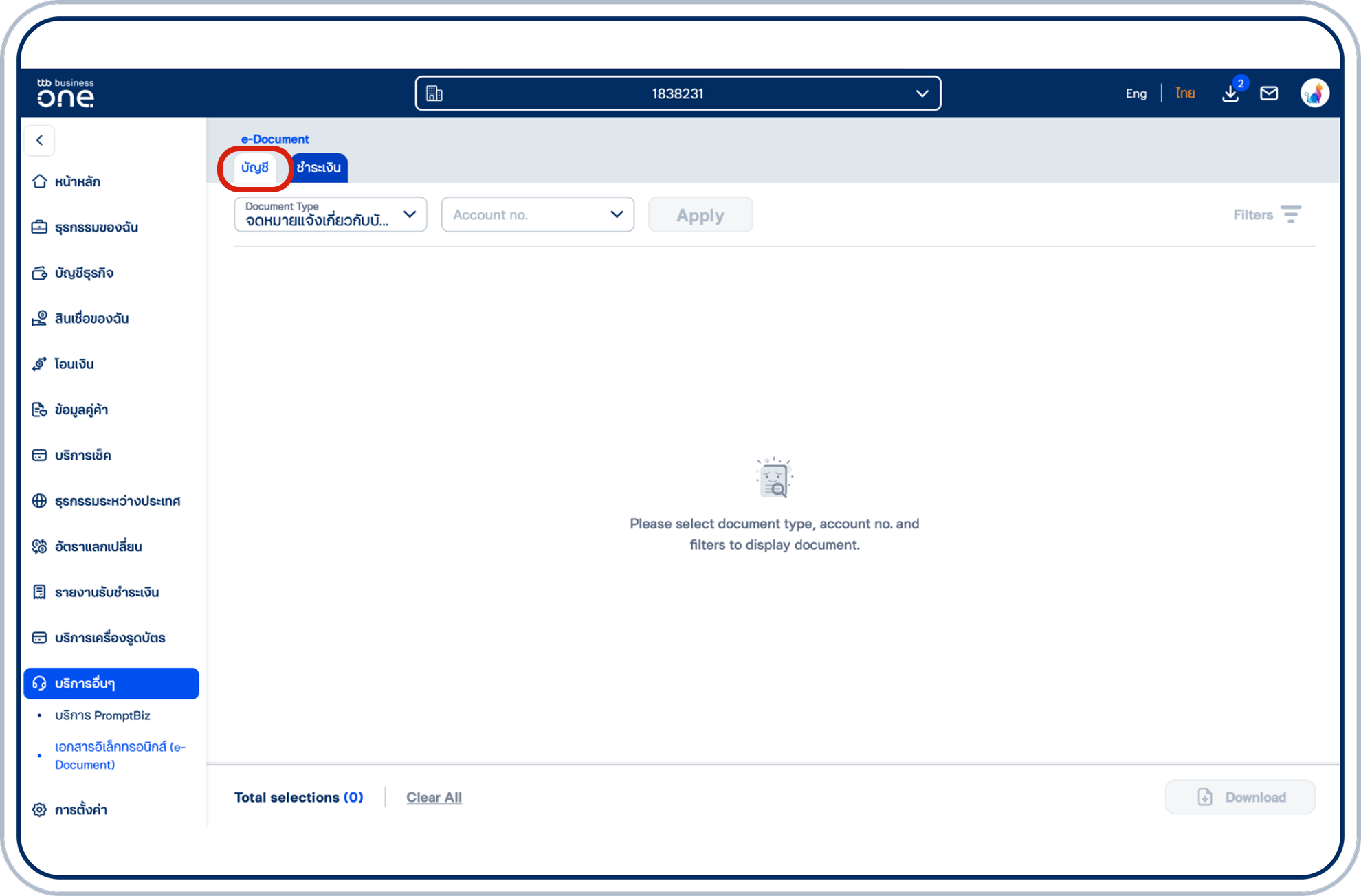
Task: Click the profile avatar at top right
Action: [x=1315, y=91]
